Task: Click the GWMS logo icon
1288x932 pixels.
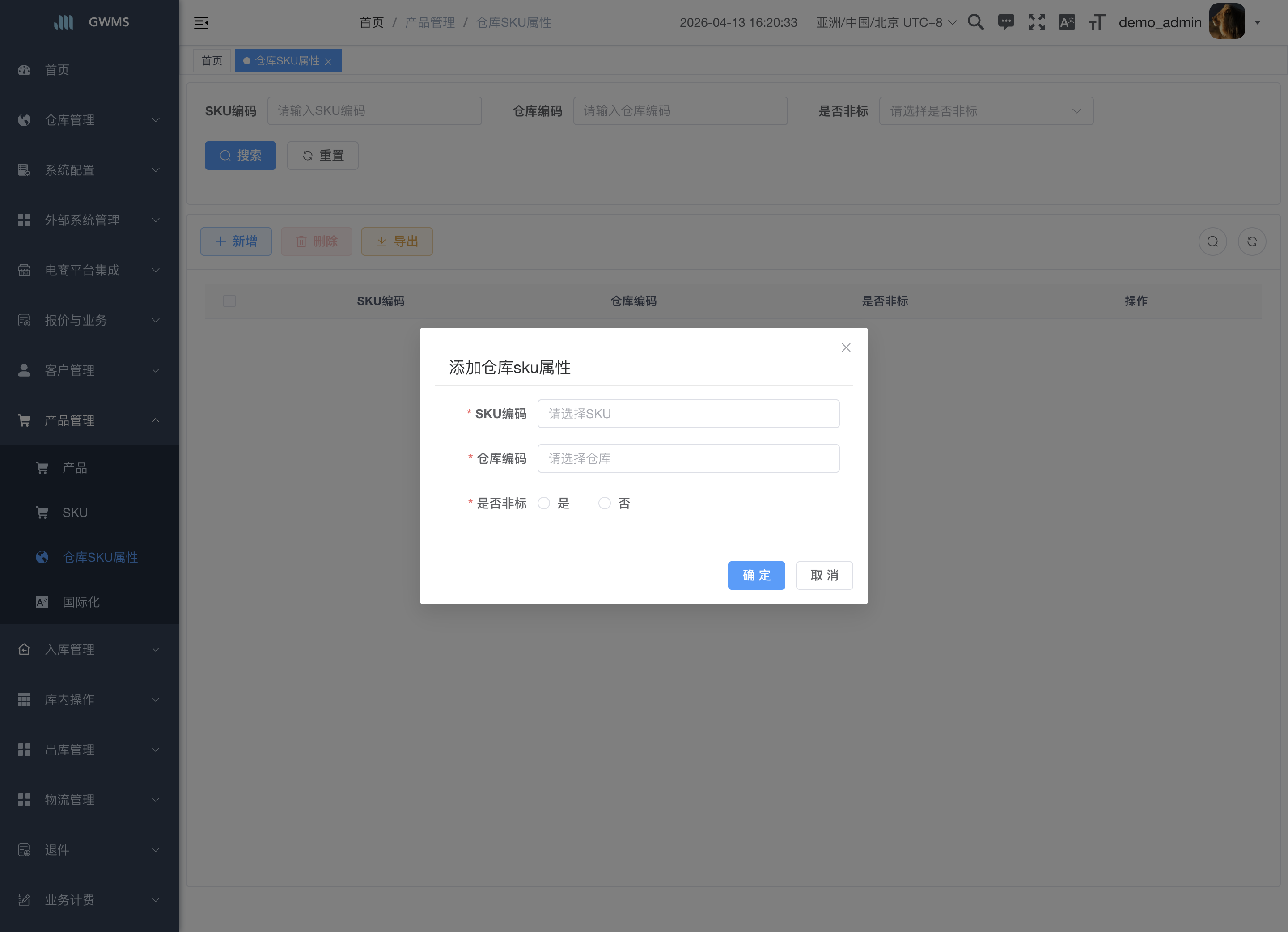Action: pos(64,22)
